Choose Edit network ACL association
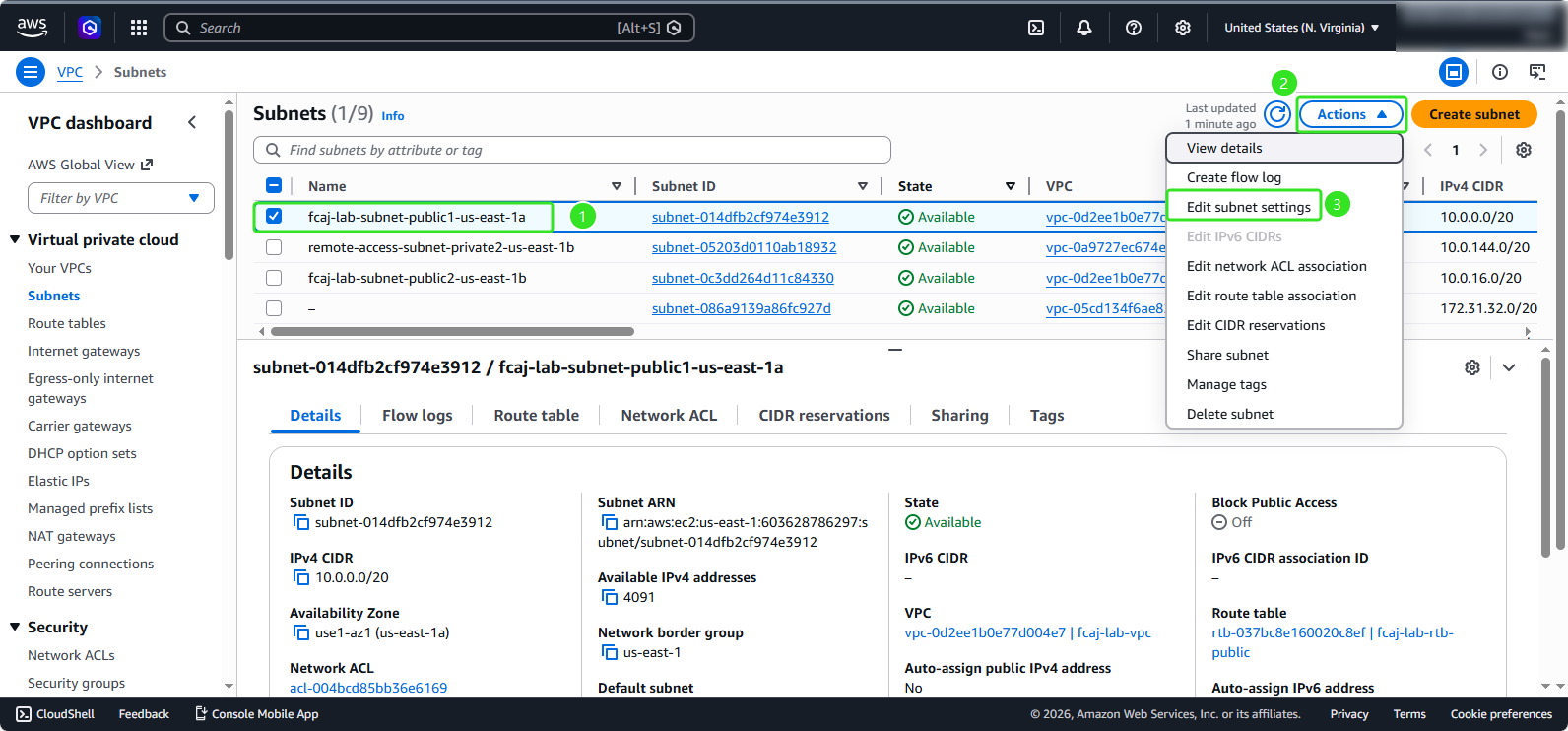This screenshot has width=1568, height=731. (x=1283, y=266)
